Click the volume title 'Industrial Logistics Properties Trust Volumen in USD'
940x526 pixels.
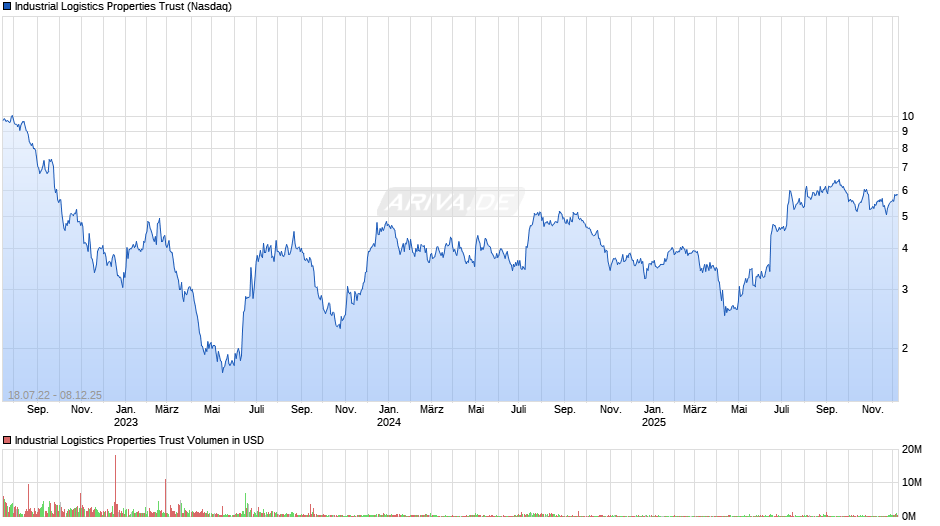pyautogui.click(x=139, y=440)
